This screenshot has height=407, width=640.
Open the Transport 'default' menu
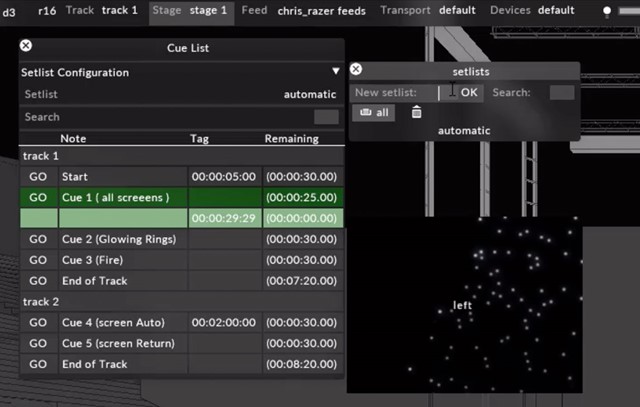pos(428,10)
